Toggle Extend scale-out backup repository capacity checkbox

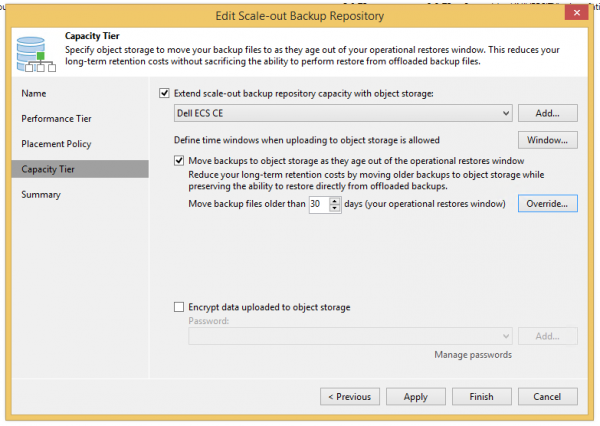point(166,93)
